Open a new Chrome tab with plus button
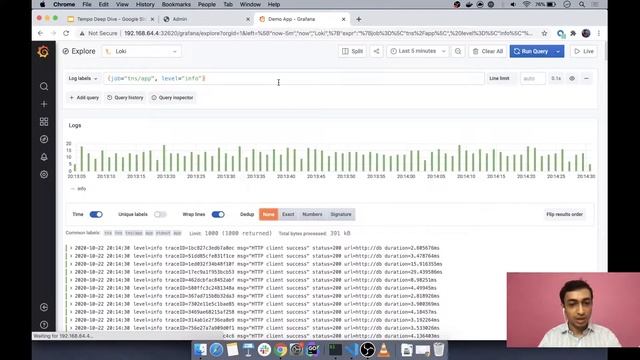The height and width of the screenshot is (360, 640). coord(358,19)
